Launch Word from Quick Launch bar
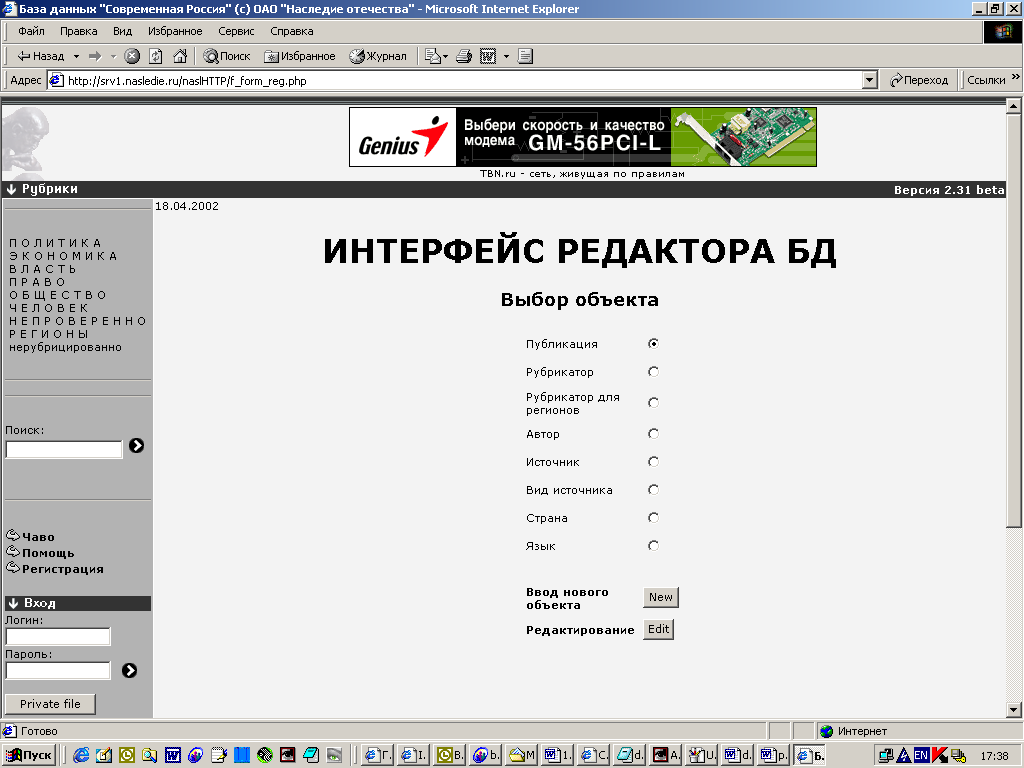1024x768 pixels. 172,755
